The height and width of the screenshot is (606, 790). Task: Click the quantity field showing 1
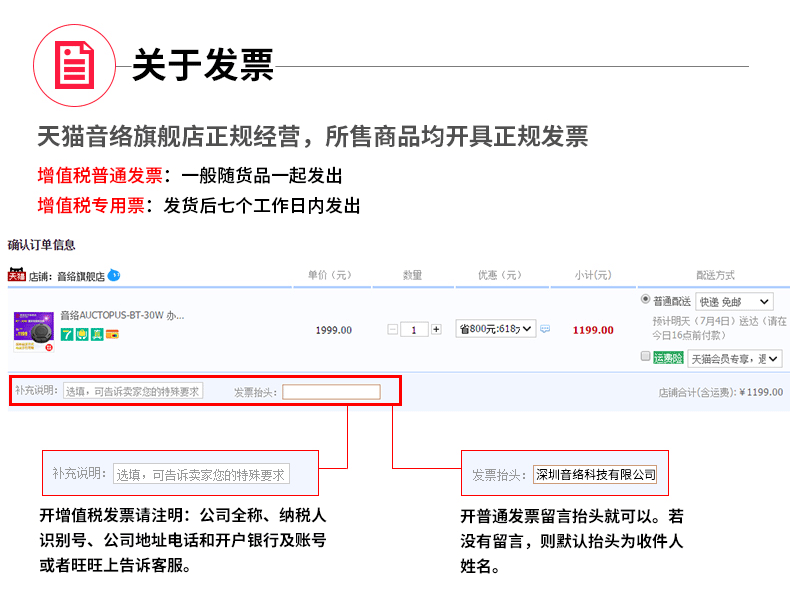coord(414,329)
